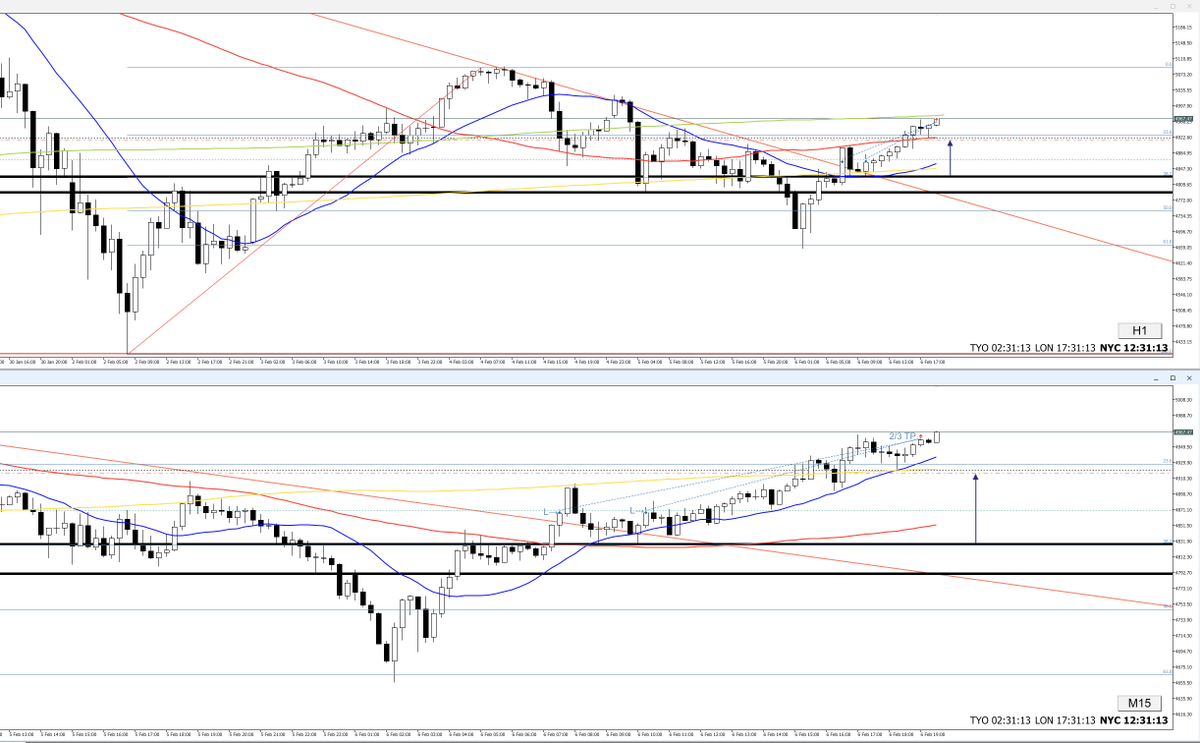Click the 4922.60 price on H1 scale
This screenshot has width=1200, height=743.
coord(1184,137)
